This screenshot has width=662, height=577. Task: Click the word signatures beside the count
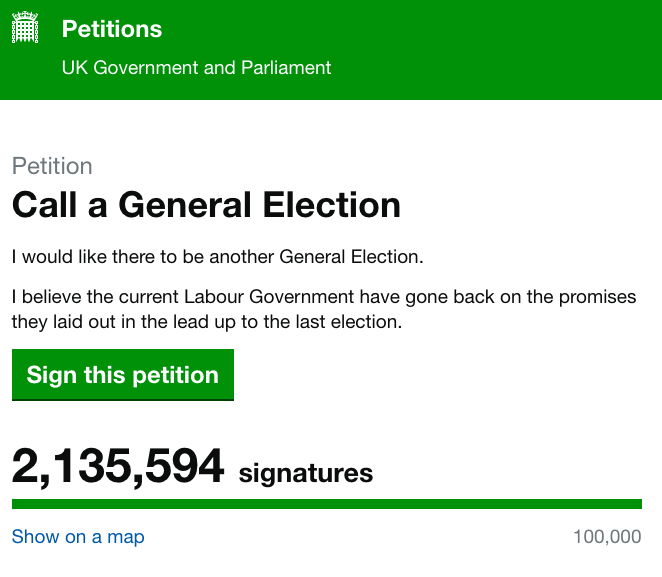point(305,472)
